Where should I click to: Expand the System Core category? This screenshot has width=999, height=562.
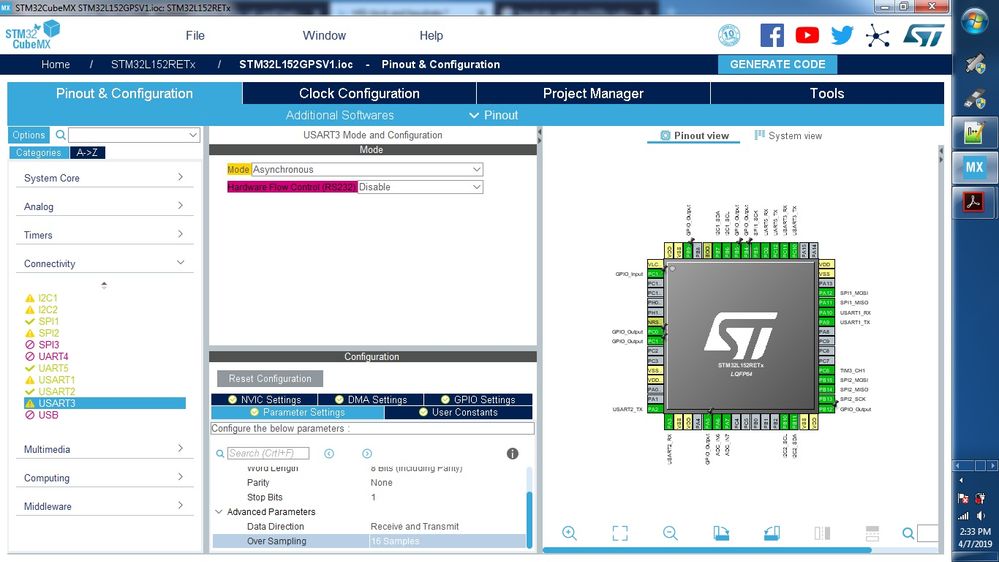click(104, 178)
